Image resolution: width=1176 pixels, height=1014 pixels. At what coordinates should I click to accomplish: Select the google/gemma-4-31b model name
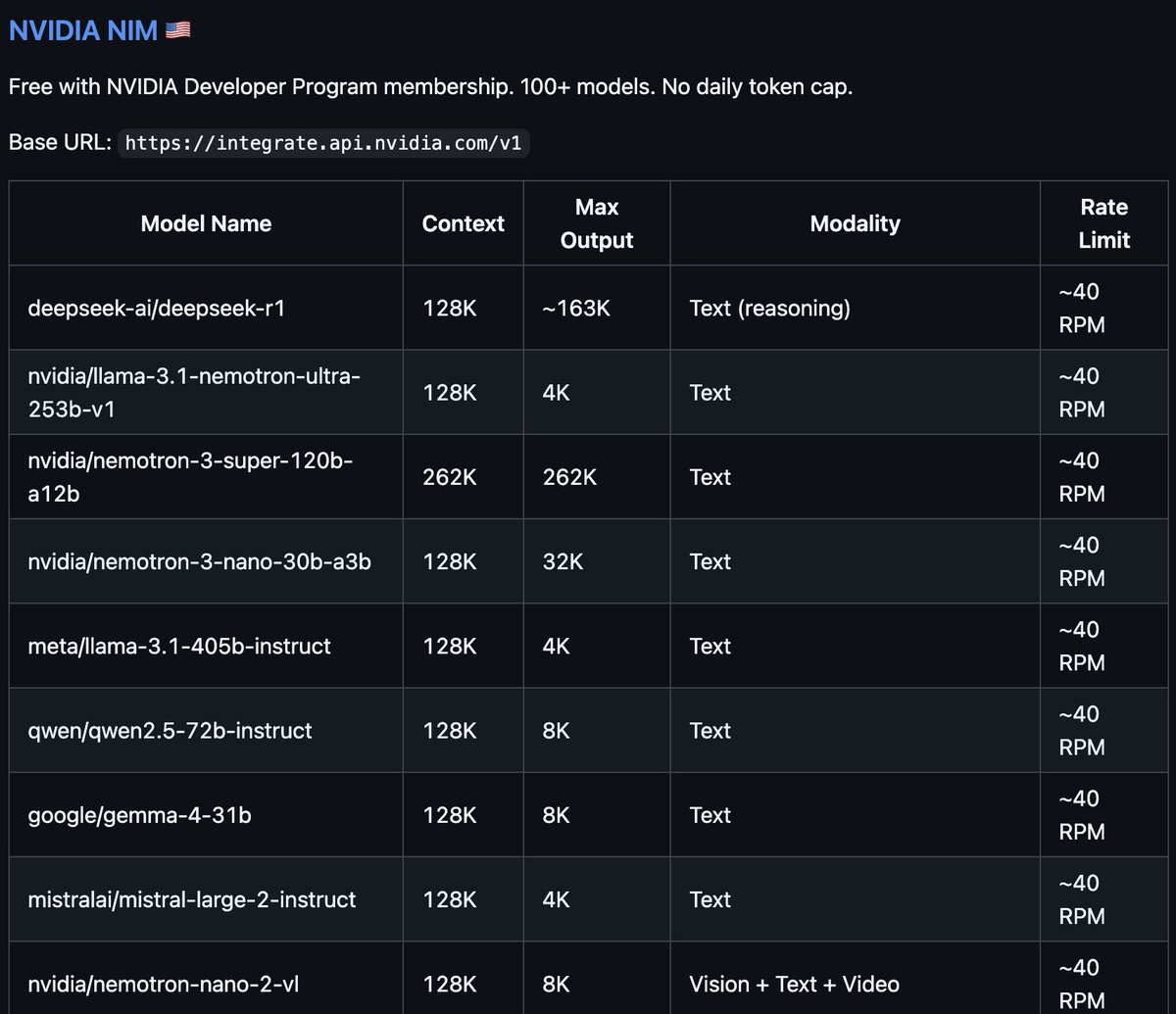[x=139, y=814]
